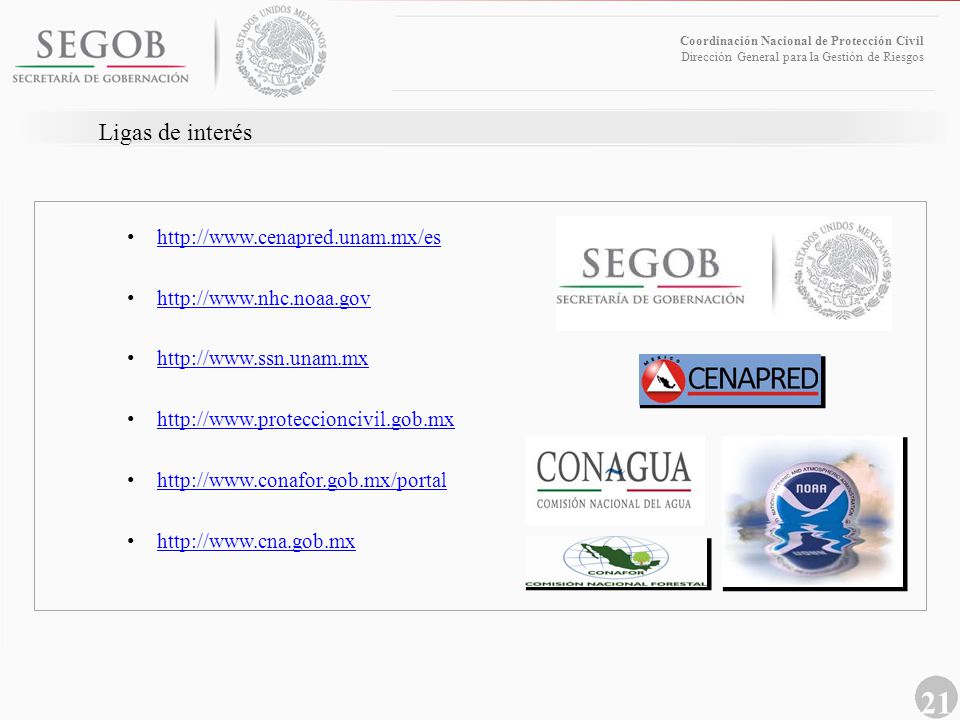Select 'Dirección General para la Gestión de Riesgos'
The image size is (960, 720).
click(802, 57)
